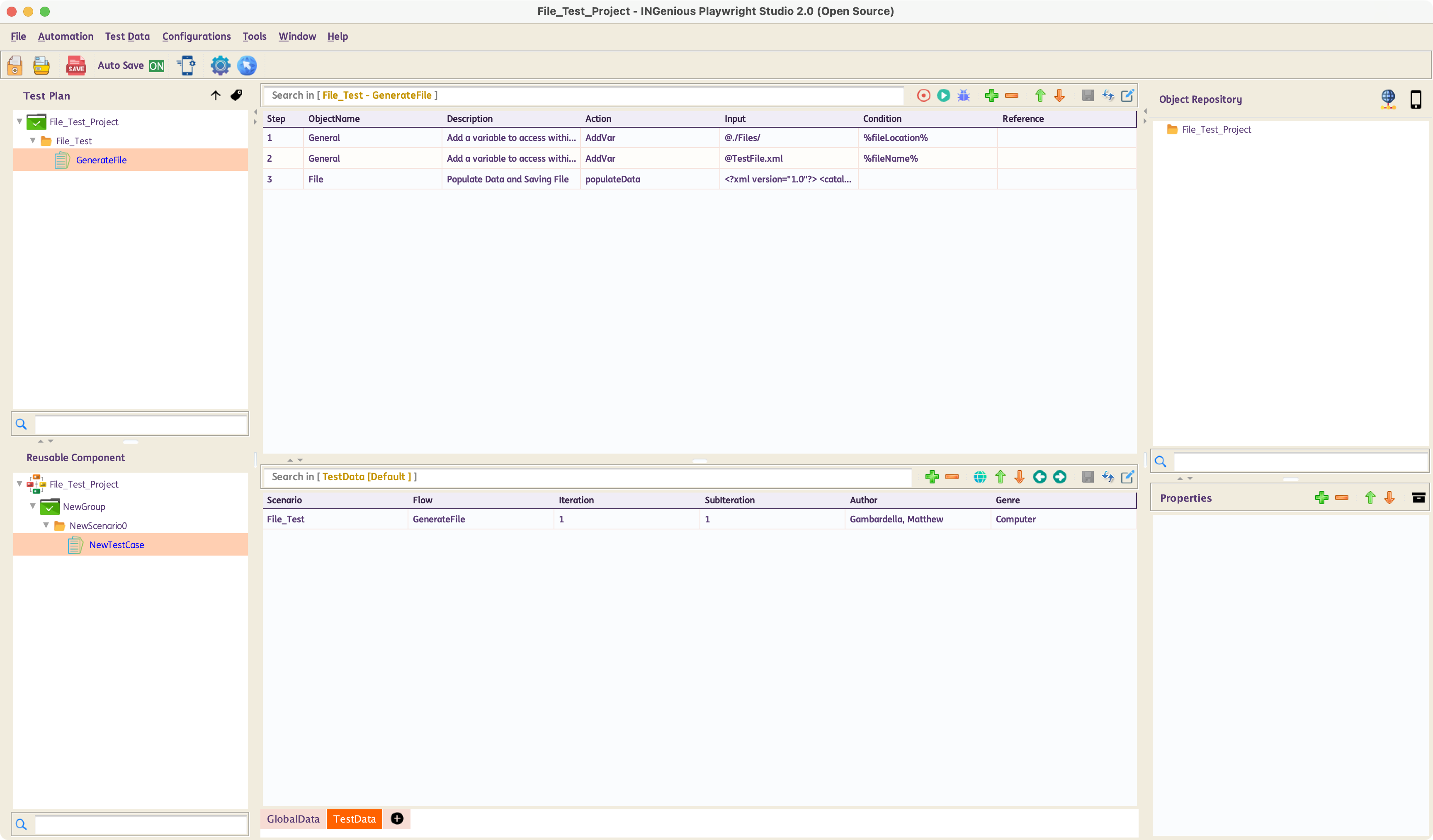Open the Test Data menu

[127, 36]
